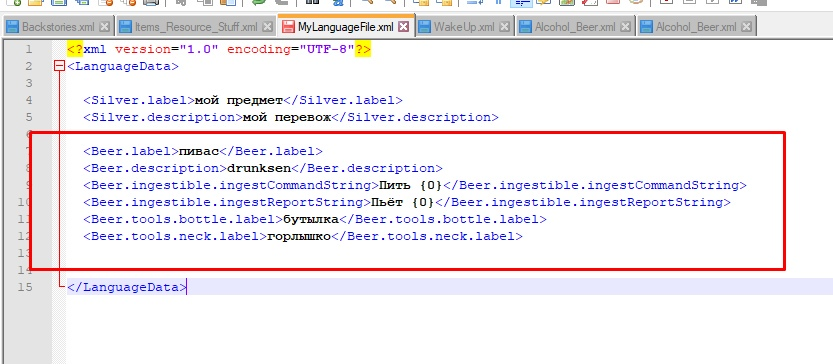Click the opening <Beer.label> tag
The height and width of the screenshot is (364, 833).
point(131,151)
